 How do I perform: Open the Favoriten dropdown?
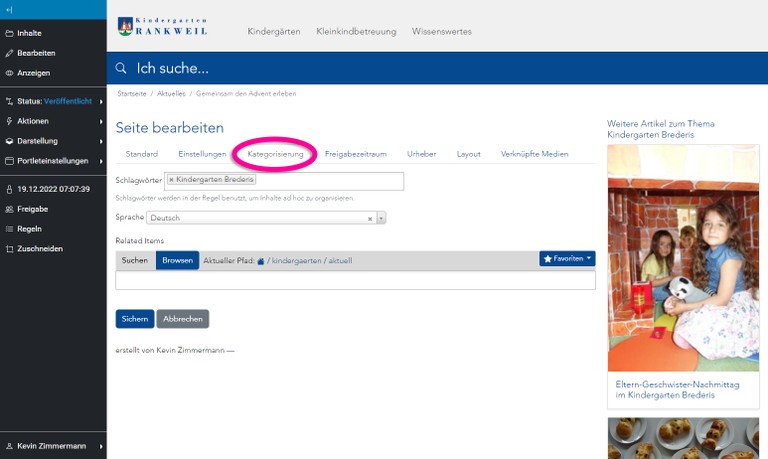(x=567, y=259)
